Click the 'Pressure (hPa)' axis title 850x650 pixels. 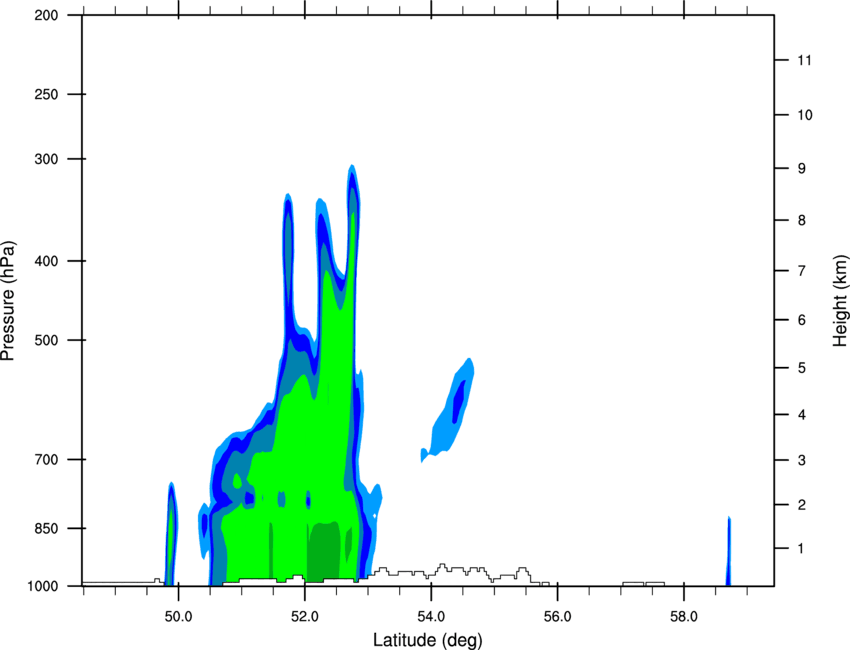[8, 300]
